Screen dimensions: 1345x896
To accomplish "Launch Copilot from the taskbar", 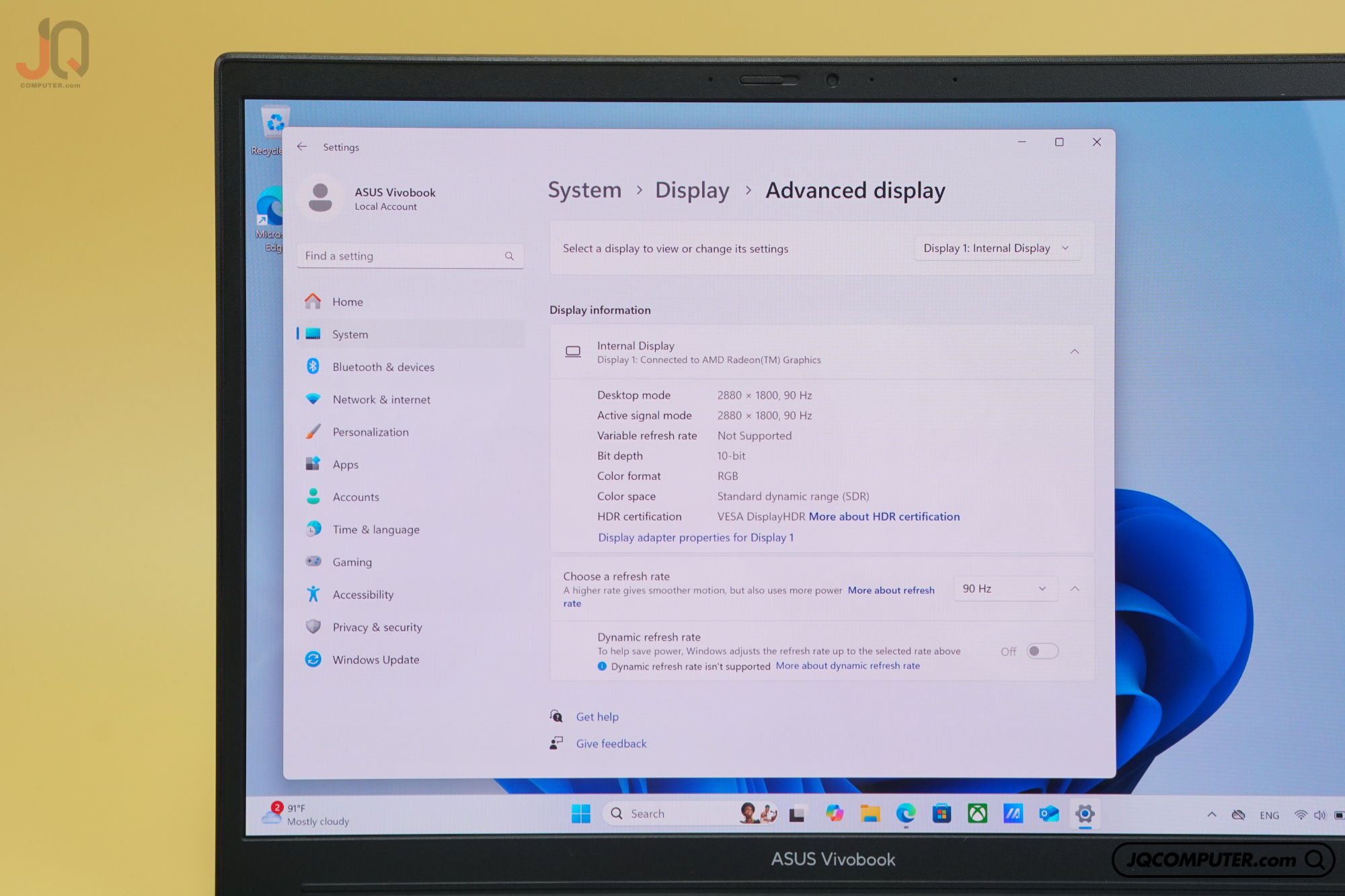I will point(835,813).
